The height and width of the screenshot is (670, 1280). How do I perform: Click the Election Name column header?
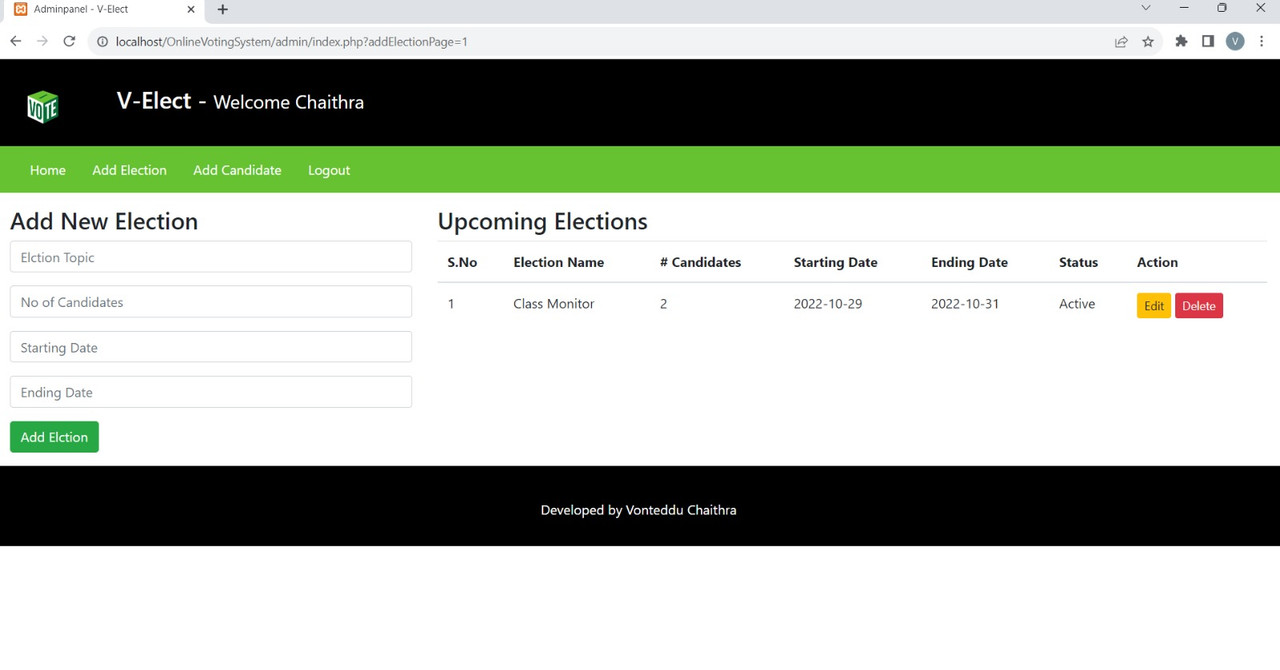coord(558,262)
